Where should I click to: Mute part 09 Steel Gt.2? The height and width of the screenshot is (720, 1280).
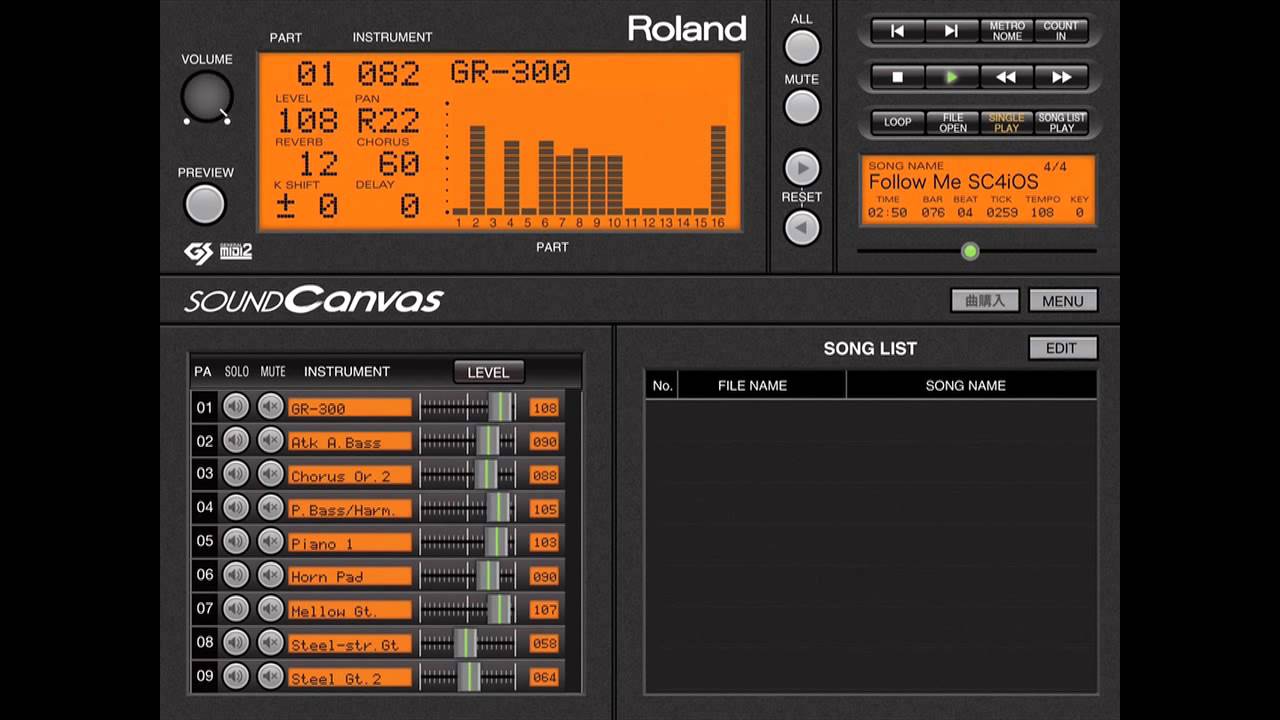(x=270, y=677)
